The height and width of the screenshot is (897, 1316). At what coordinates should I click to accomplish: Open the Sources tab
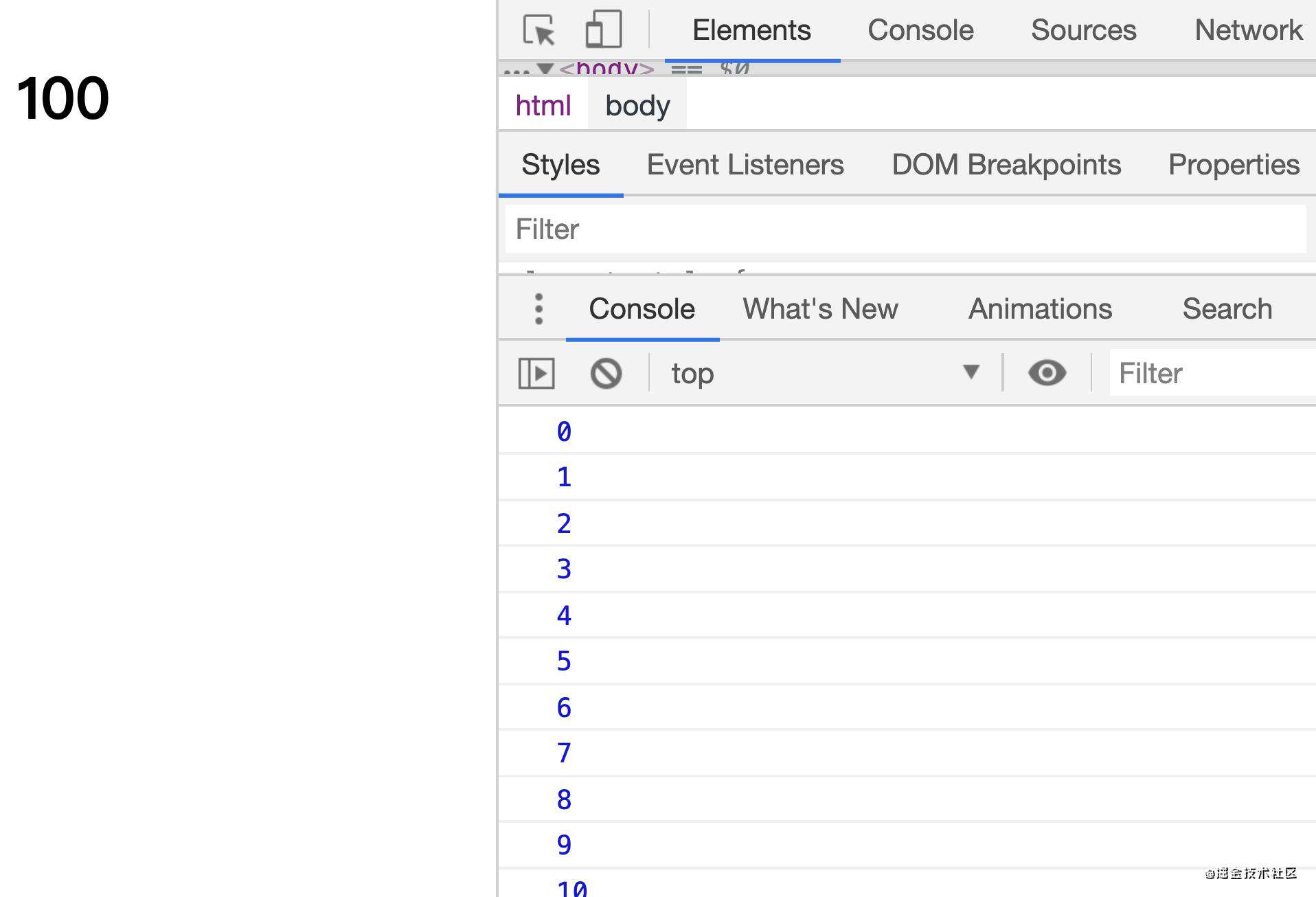[1083, 30]
